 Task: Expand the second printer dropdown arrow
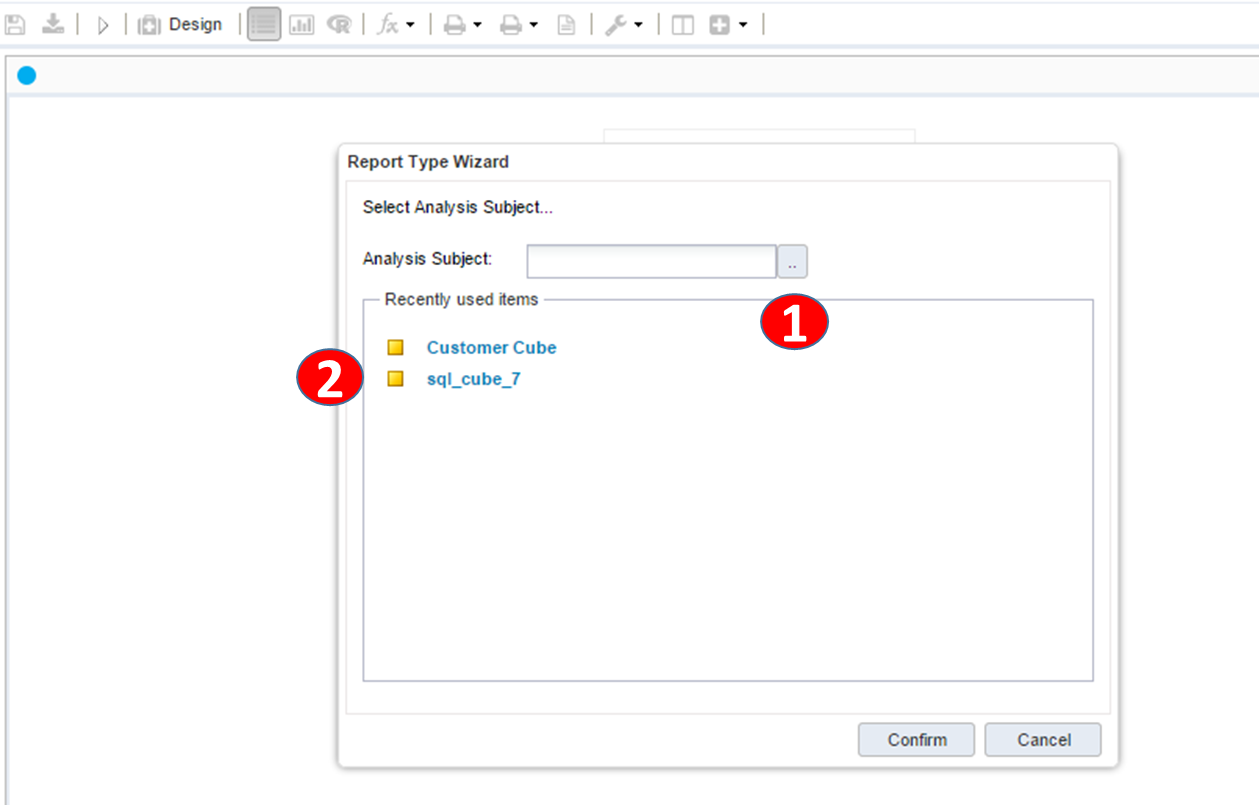pos(534,25)
